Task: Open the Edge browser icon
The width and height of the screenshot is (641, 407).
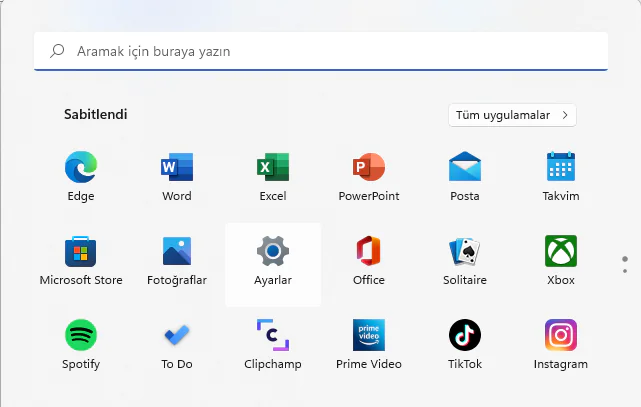Action: point(81,167)
